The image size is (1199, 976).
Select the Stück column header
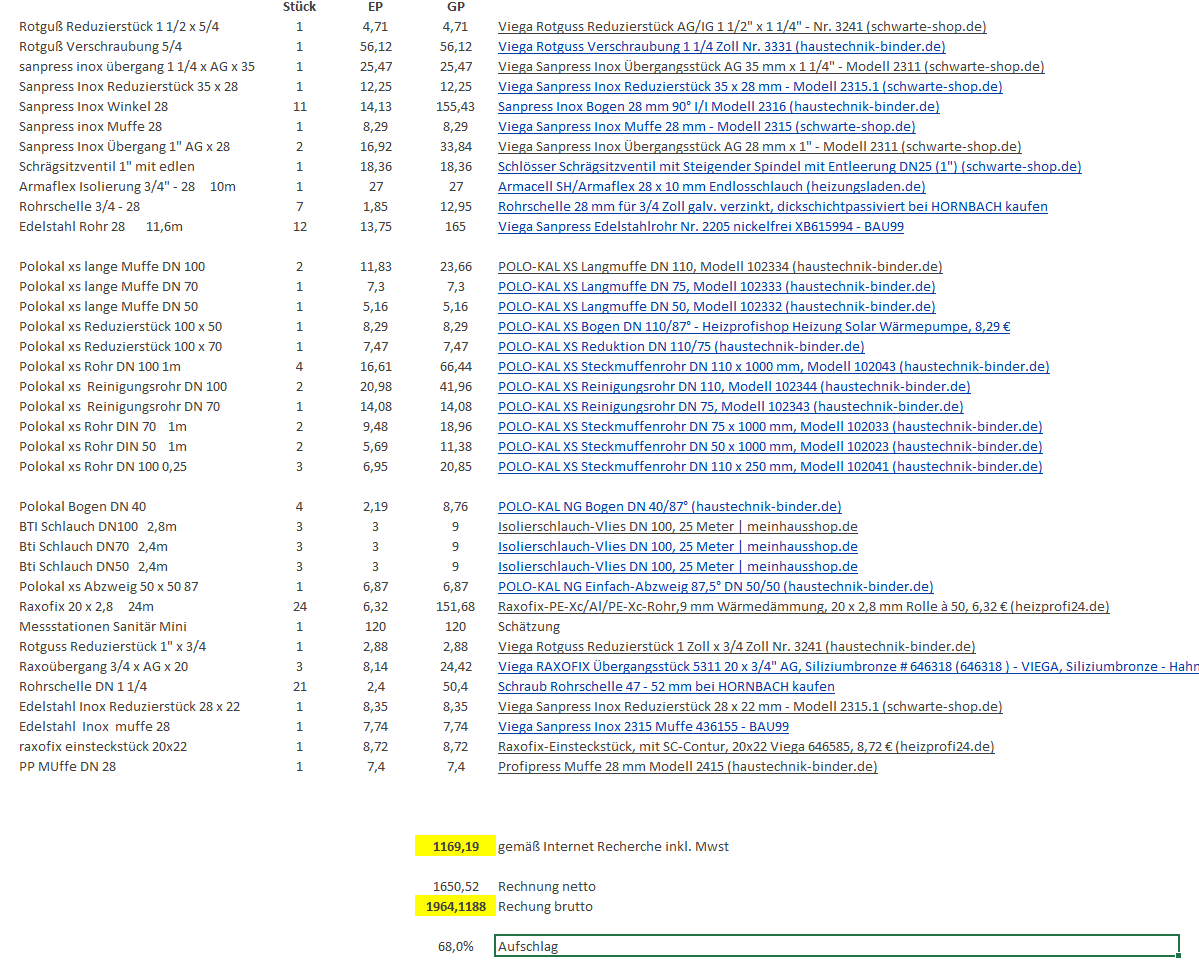pos(299,7)
